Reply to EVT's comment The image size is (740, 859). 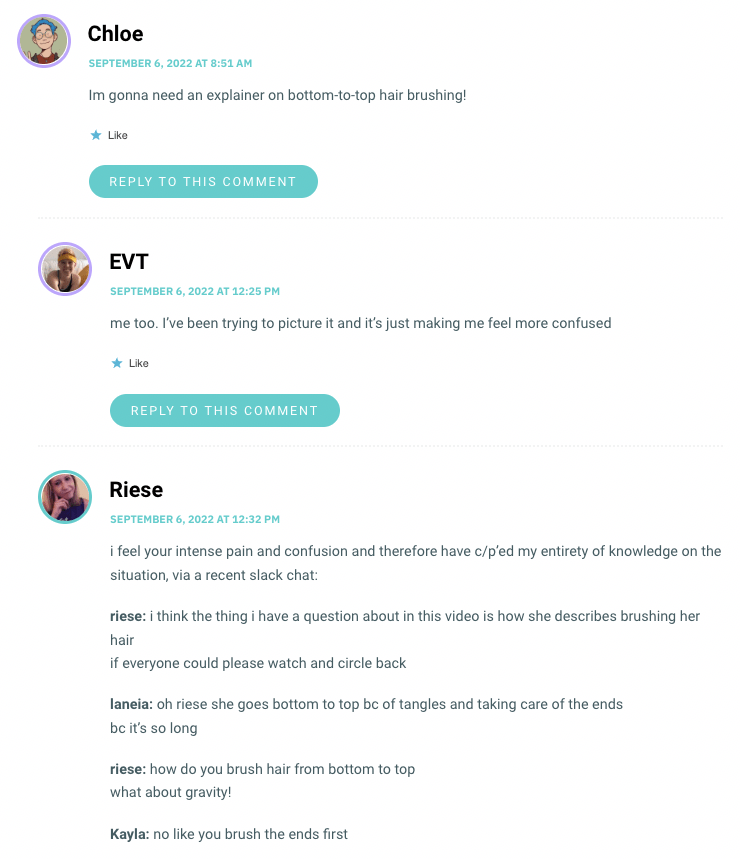click(x=225, y=410)
